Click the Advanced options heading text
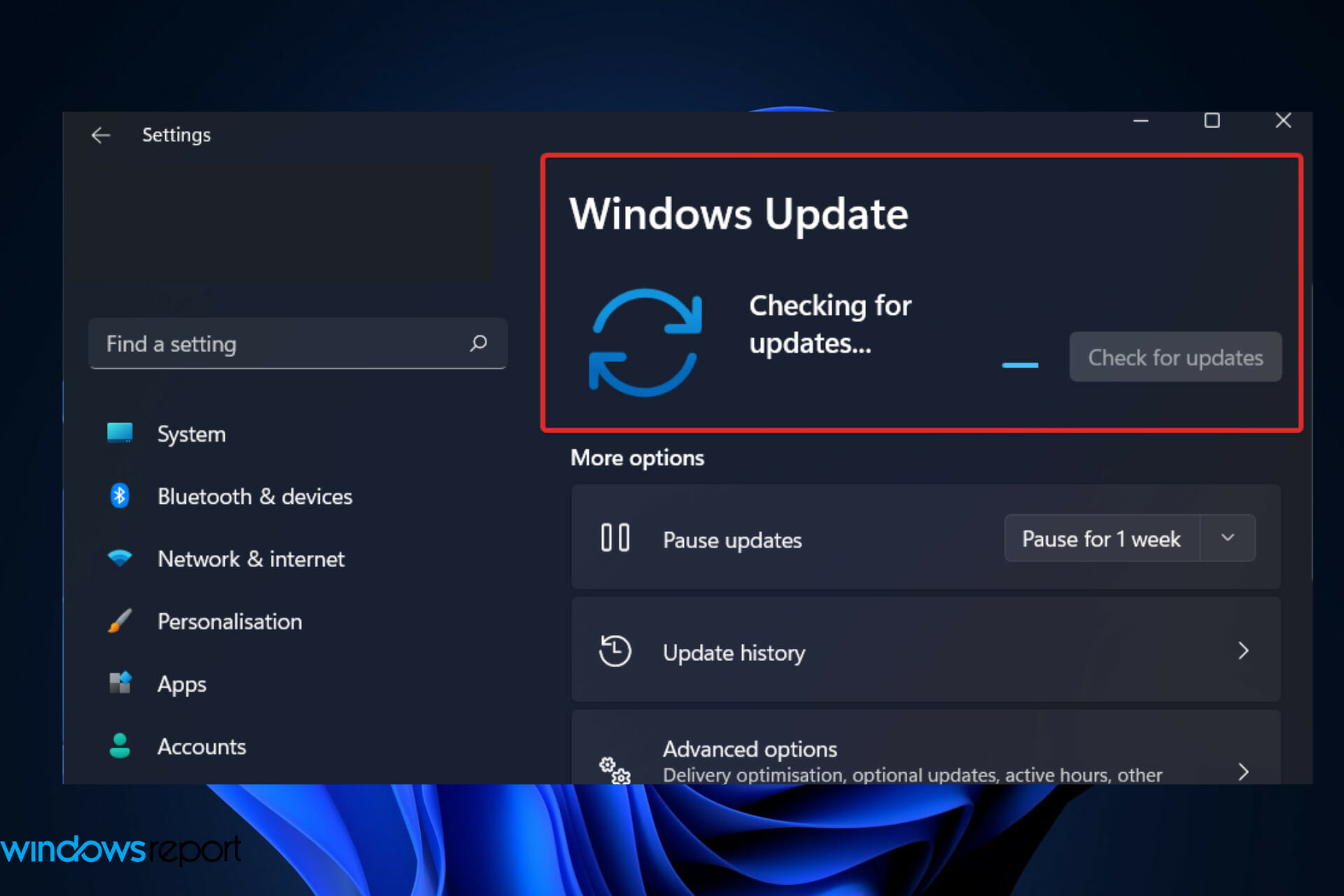 [x=750, y=749]
